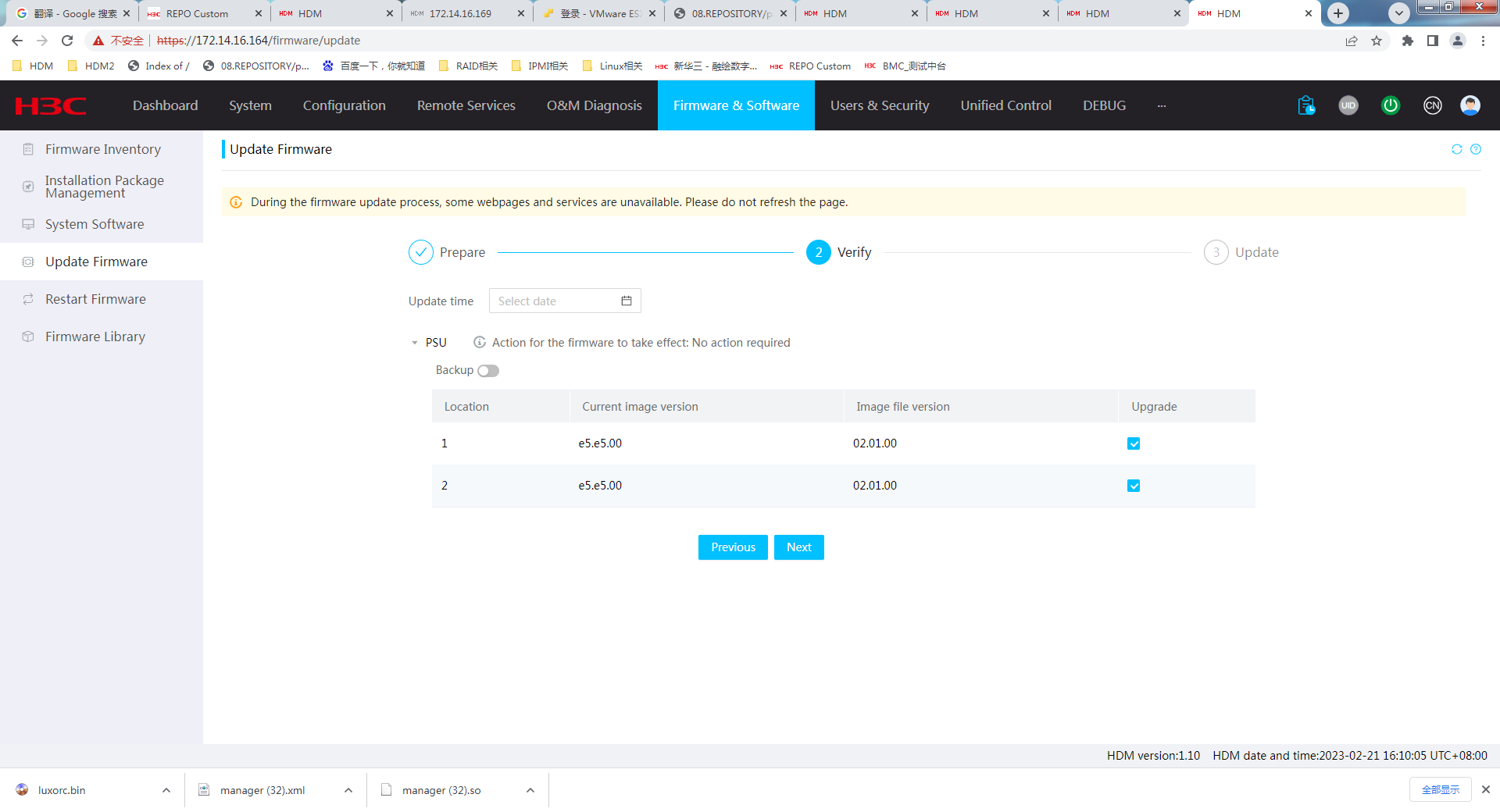Viewport: 1500px width, 812px height.
Task: Uncheck Upgrade checkbox for PSU location 2
Action: point(1134,486)
